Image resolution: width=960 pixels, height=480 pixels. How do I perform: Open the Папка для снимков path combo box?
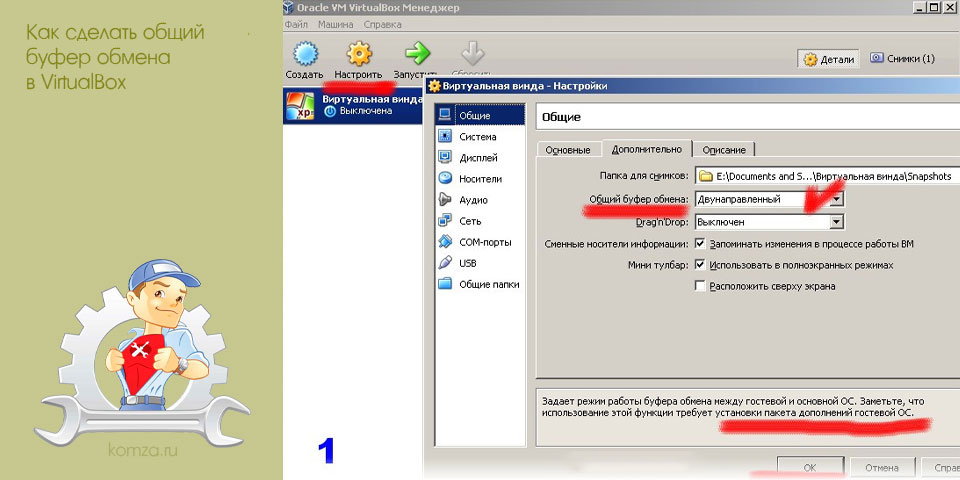[x=827, y=176]
